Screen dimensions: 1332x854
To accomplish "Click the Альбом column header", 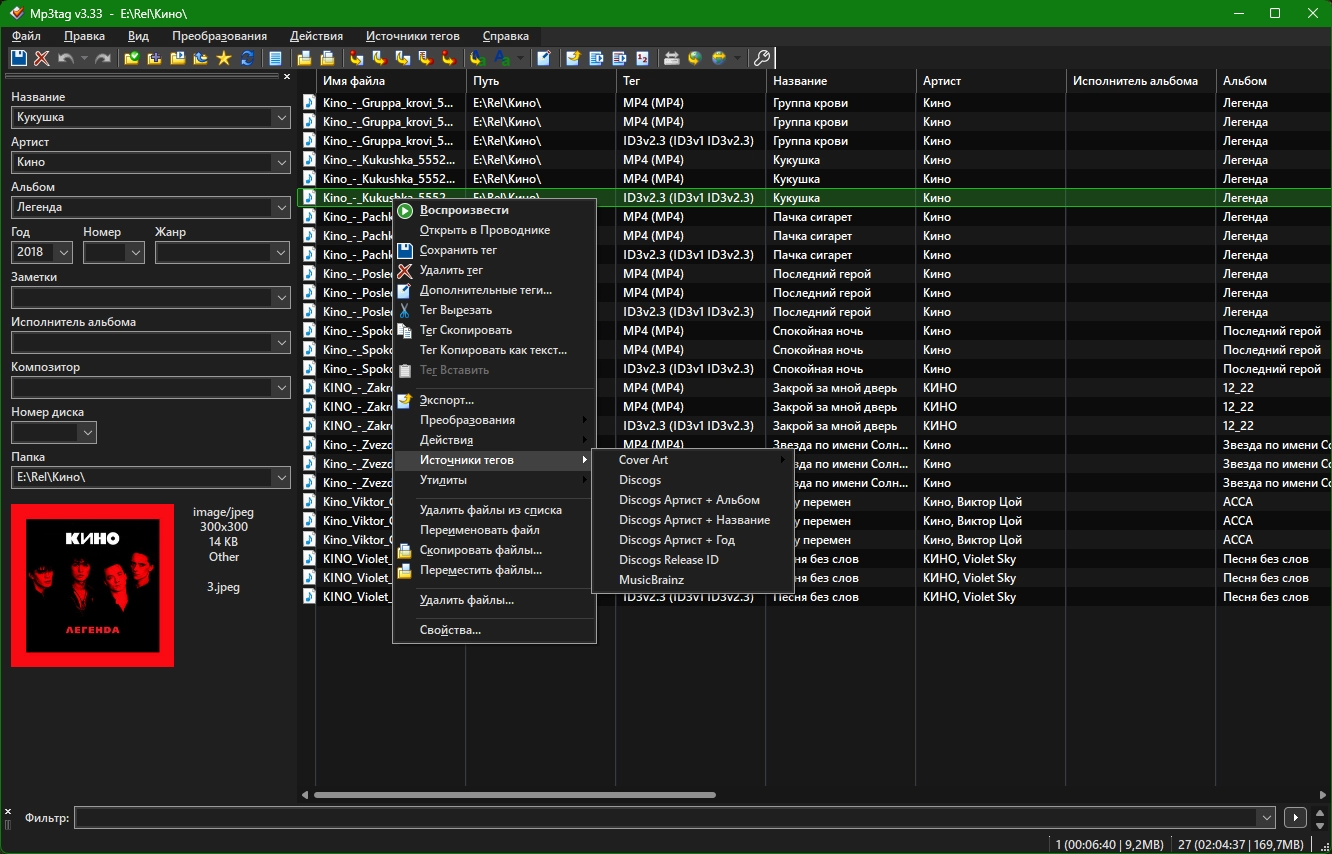I will pos(1244,81).
